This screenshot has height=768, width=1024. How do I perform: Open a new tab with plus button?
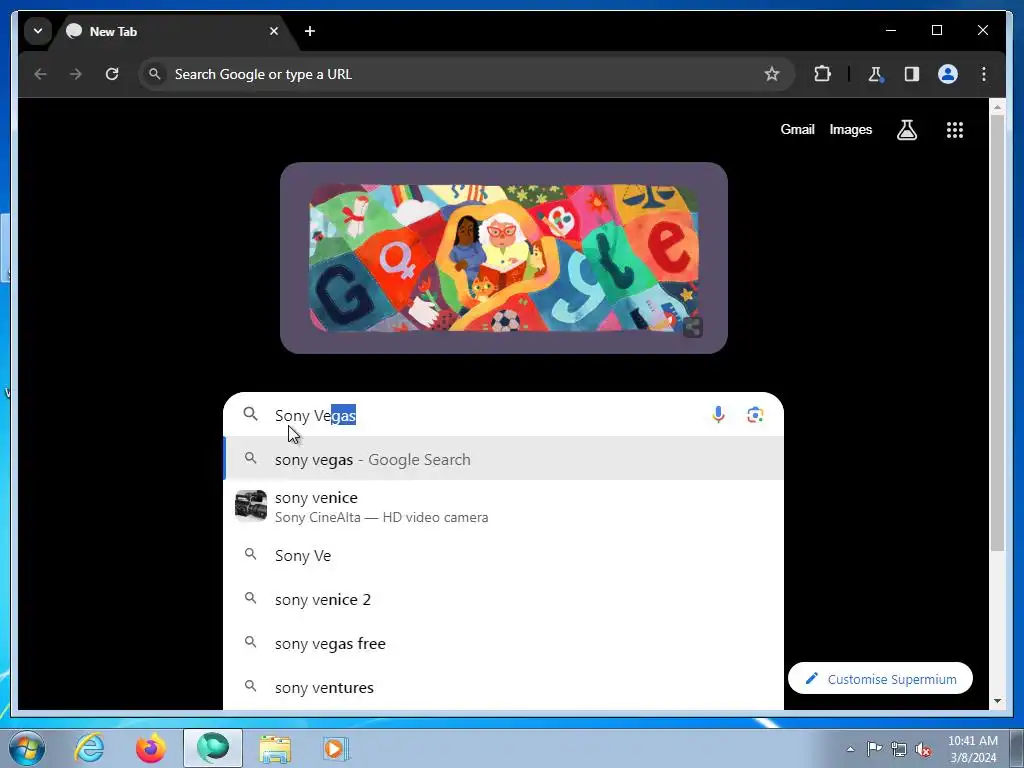[310, 31]
